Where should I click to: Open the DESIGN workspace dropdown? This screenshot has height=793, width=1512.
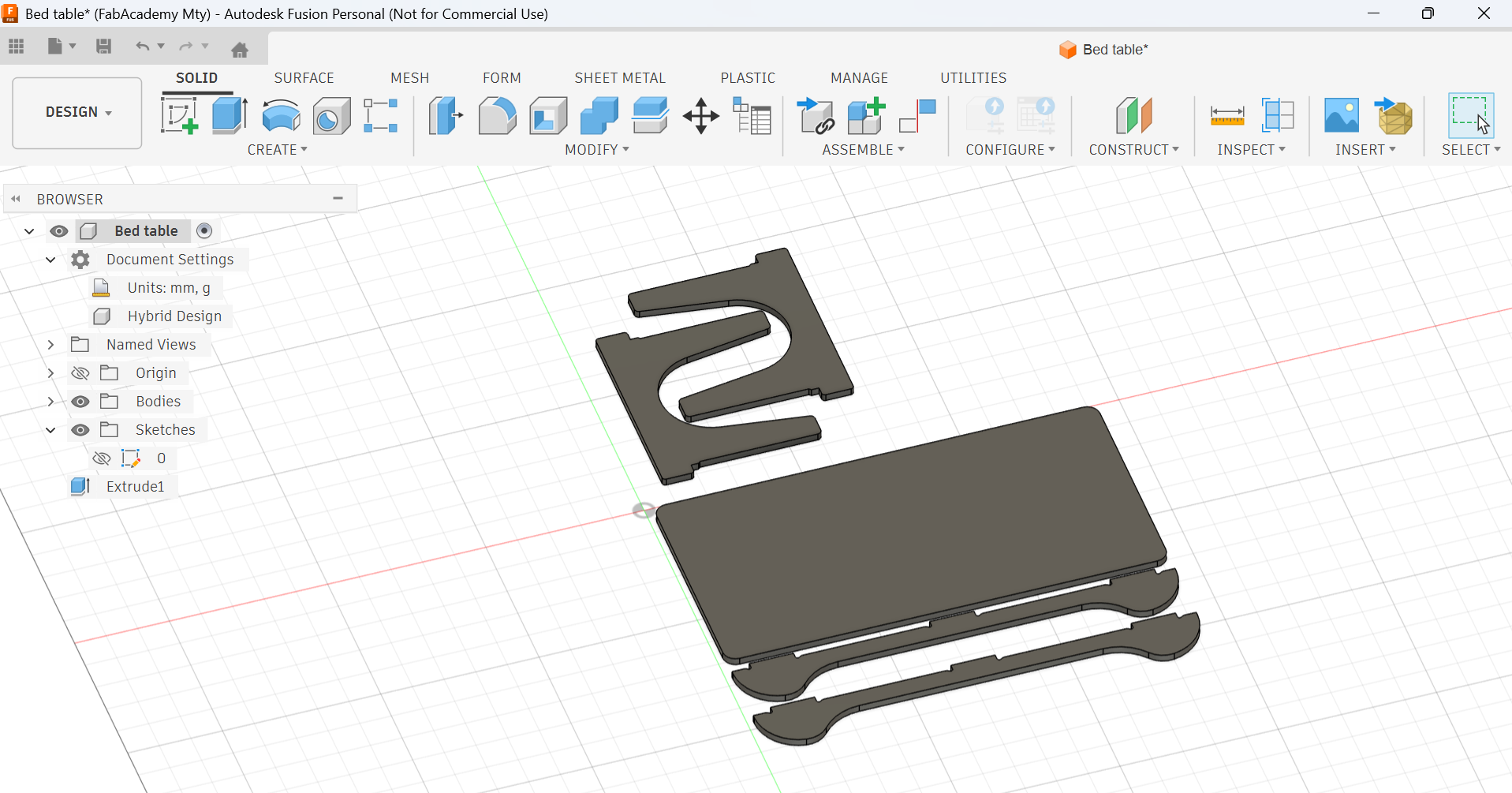pos(77,112)
